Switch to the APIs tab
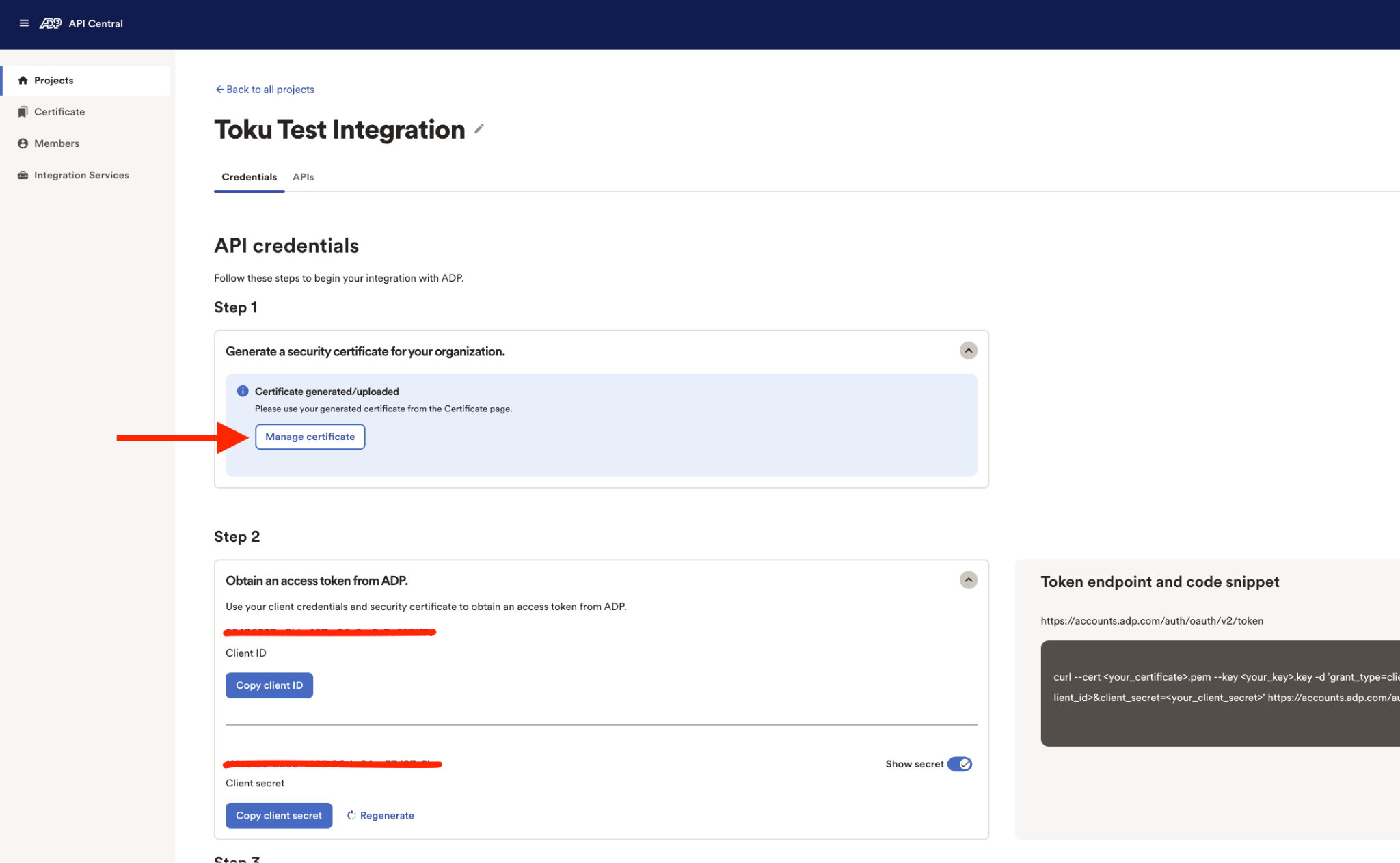This screenshot has width=1400, height=863. [303, 177]
